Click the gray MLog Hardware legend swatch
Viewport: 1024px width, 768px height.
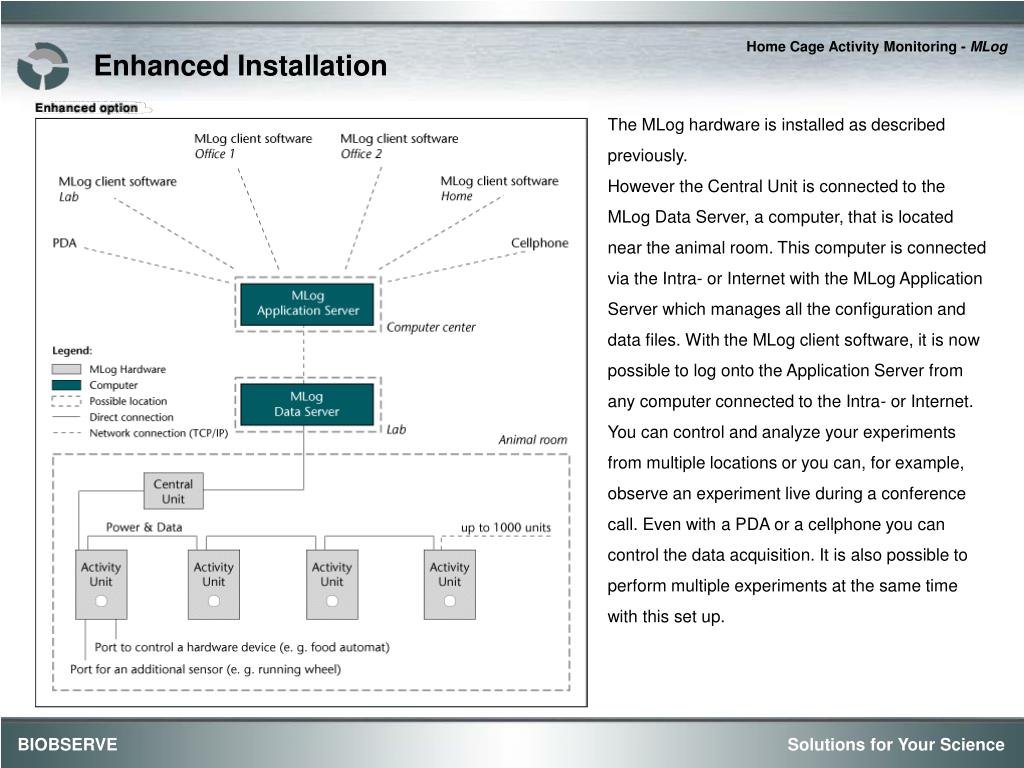tap(67, 370)
